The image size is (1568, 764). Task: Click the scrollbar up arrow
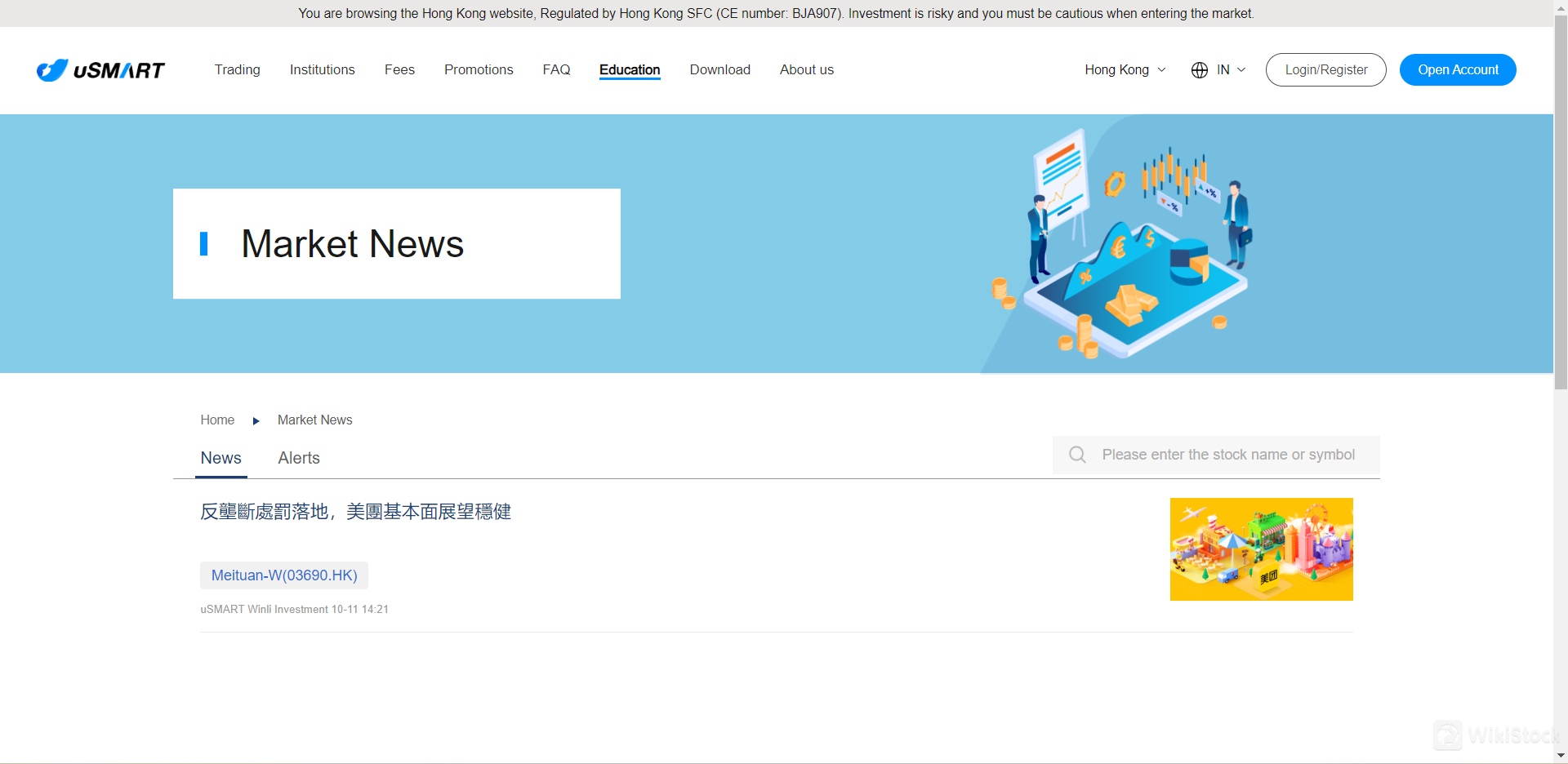point(1561,7)
